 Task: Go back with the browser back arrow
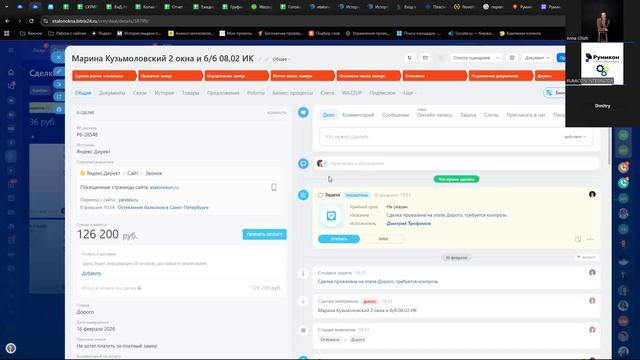(x=7, y=21)
